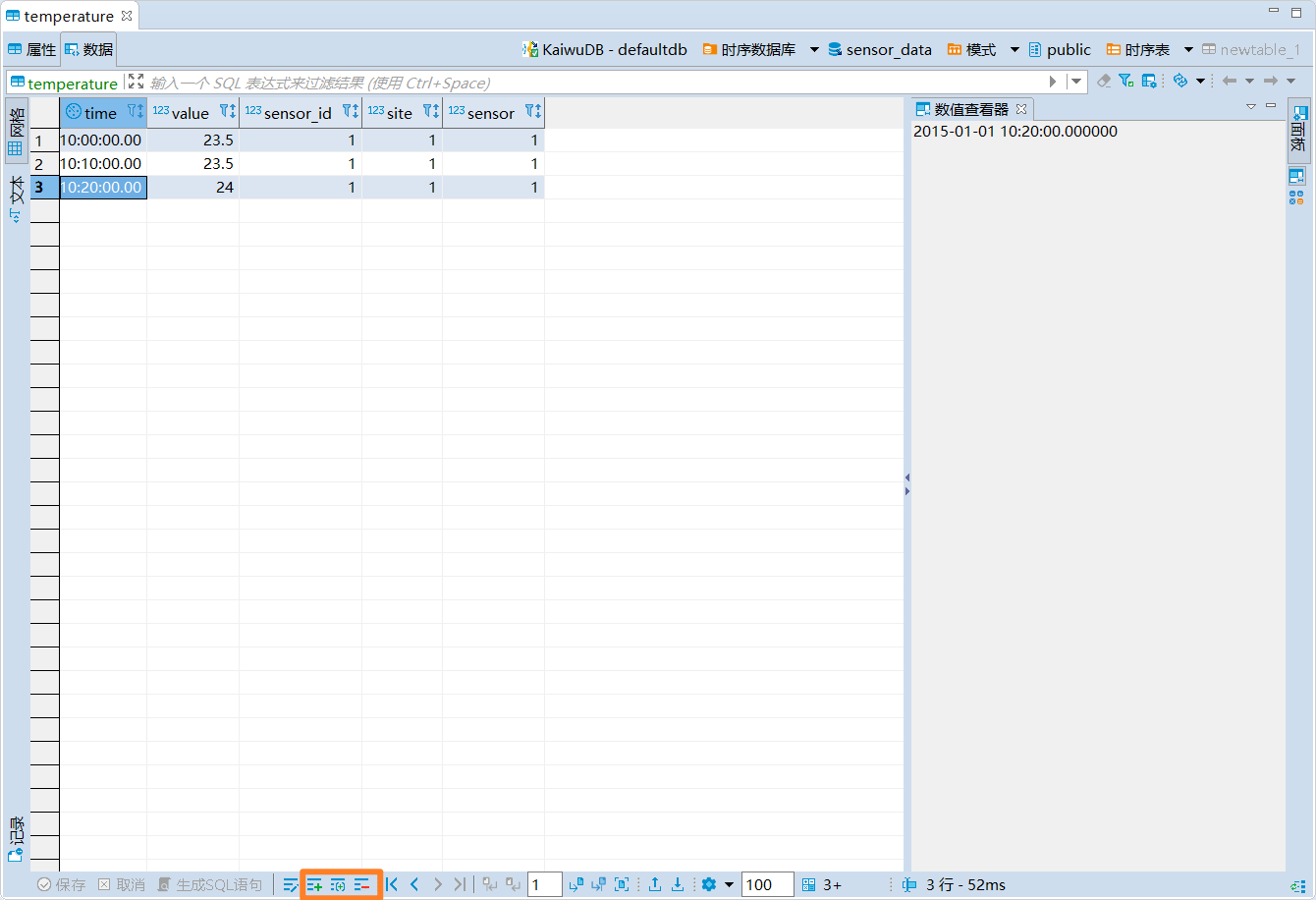
Task: Click the duplicate row icon in bottom toolbar
Action: pyautogui.click(x=338, y=885)
